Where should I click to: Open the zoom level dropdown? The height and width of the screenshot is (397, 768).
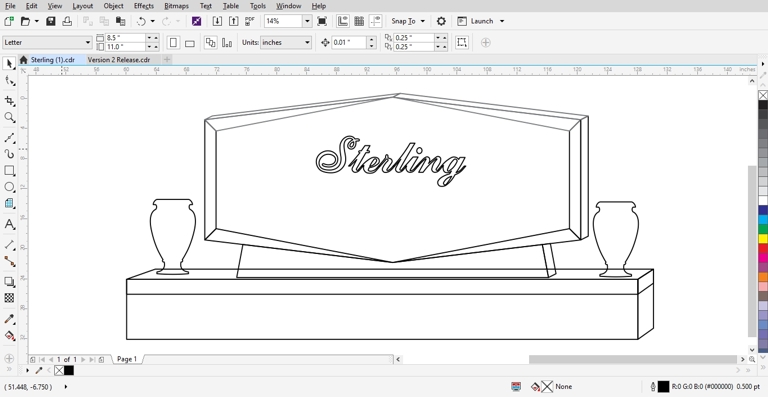[307, 21]
